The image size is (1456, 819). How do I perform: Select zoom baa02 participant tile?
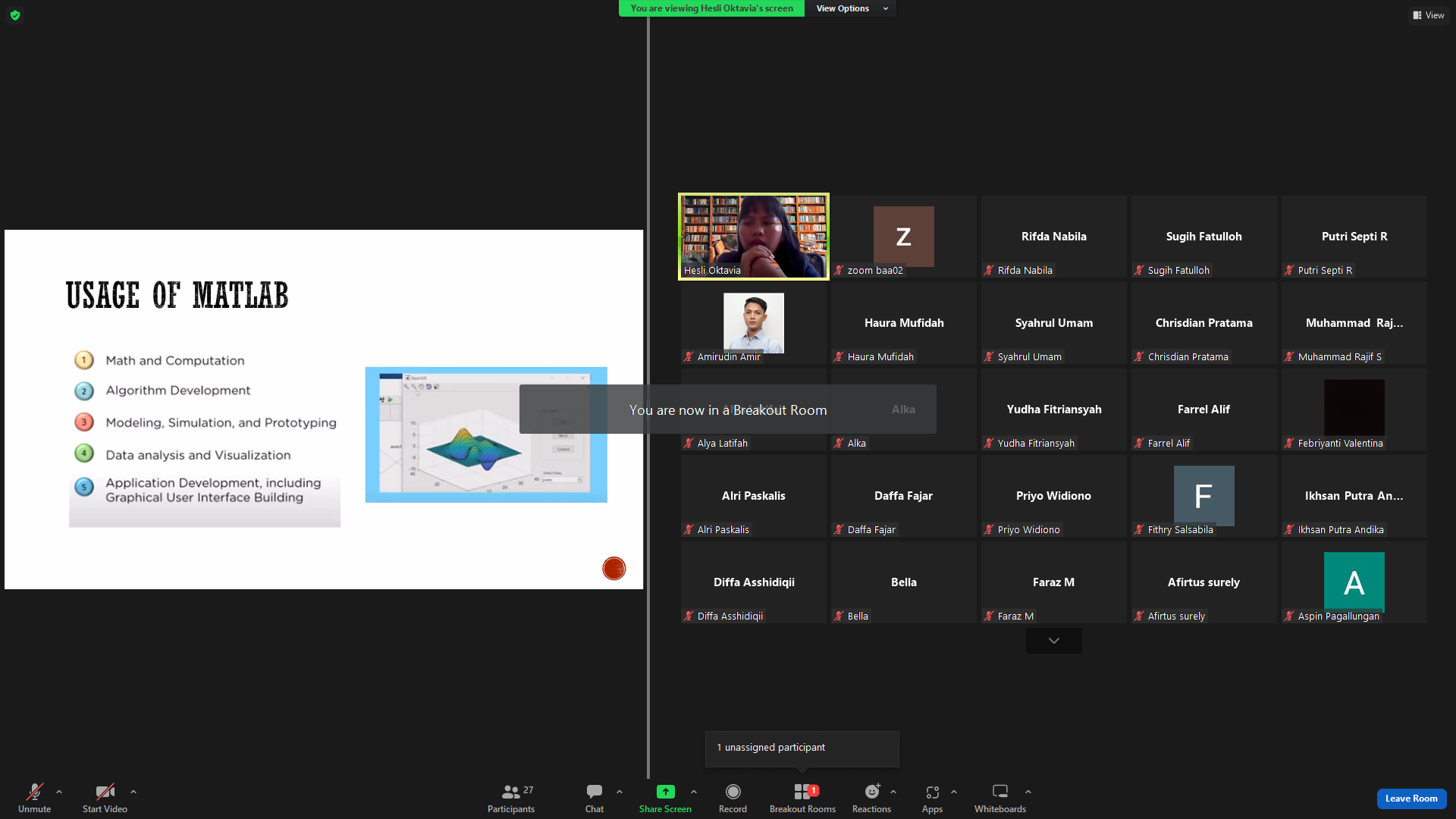904,237
